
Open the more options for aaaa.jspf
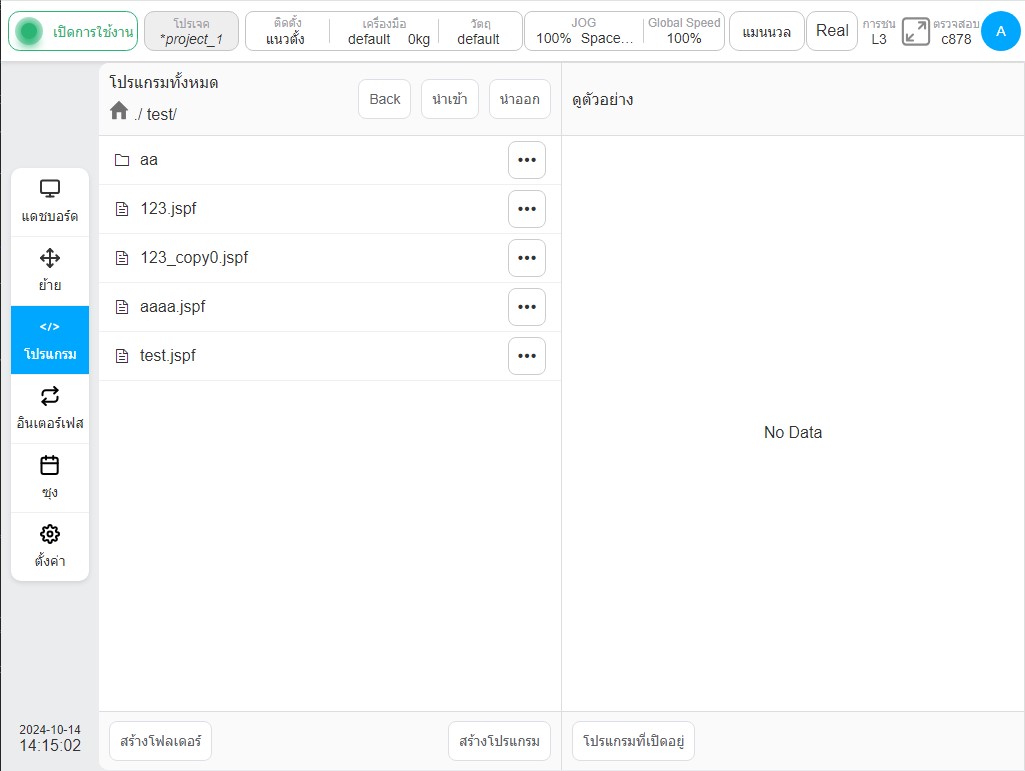[527, 307]
